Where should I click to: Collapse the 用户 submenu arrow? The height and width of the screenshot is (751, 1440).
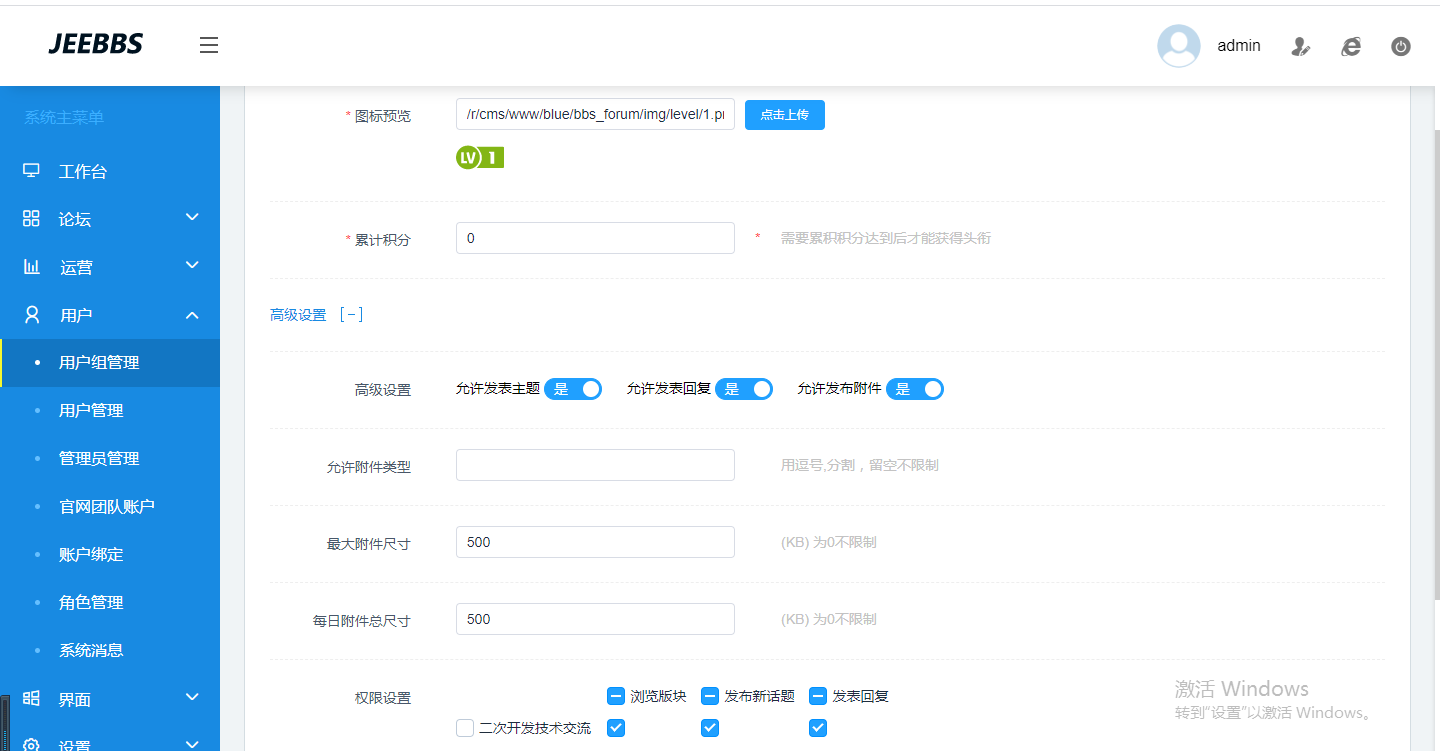(x=193, y=315)
